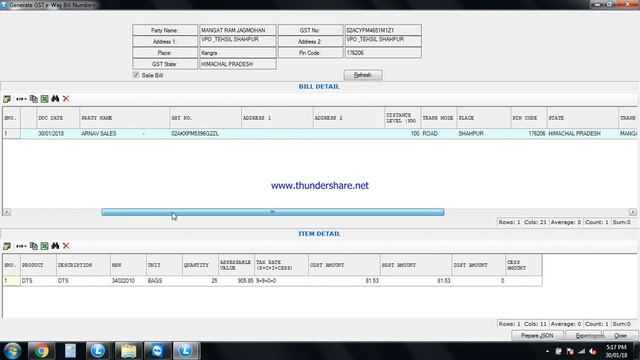Click the Place field containing Kangra
The width and height of the screenshot is (640, 360).
pos(238,53)
